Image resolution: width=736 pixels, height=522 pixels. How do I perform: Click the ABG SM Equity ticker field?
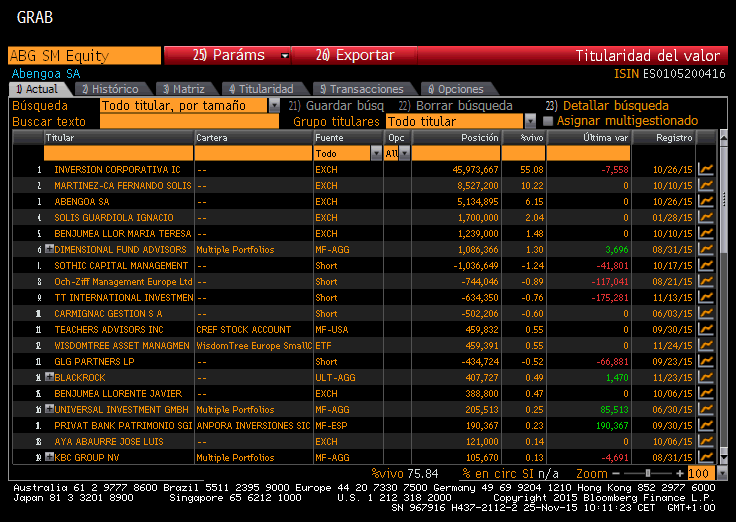coord(84,55)
